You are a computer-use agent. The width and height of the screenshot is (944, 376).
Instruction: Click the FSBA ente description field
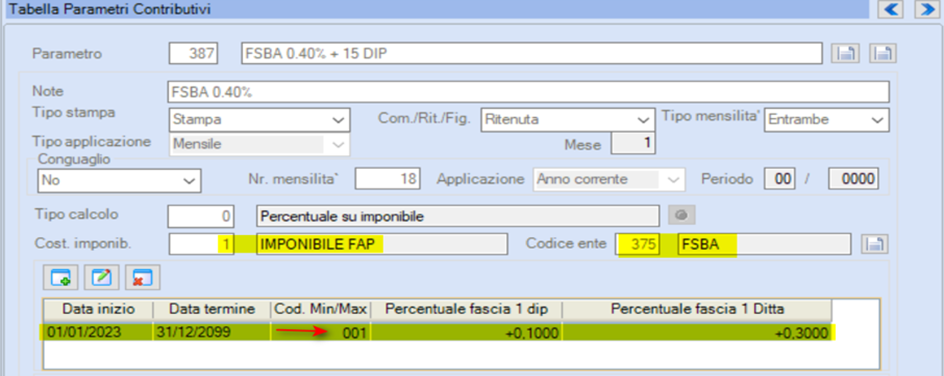(765, 244)
